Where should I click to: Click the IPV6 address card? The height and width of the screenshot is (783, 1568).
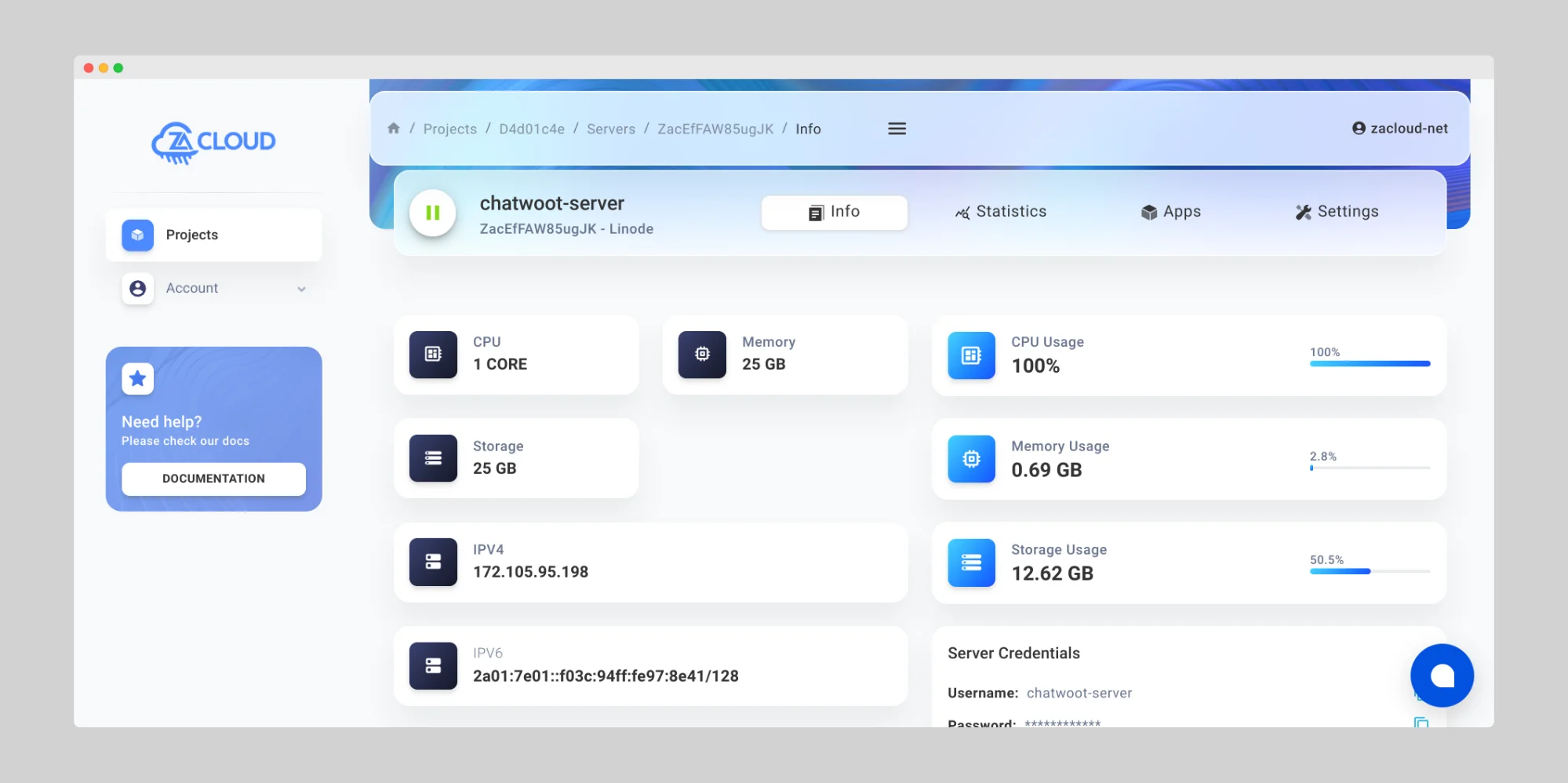(x=651, y=665)
